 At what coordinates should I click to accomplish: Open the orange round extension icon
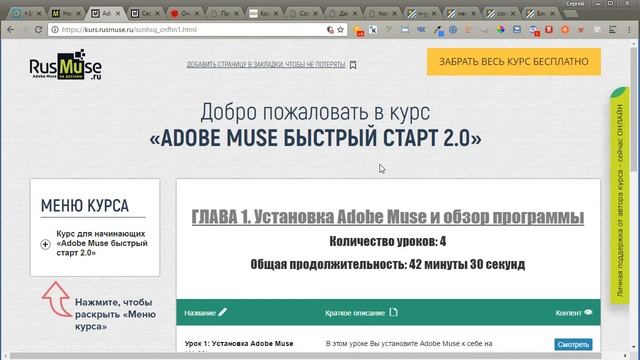(x=565, y=29)
